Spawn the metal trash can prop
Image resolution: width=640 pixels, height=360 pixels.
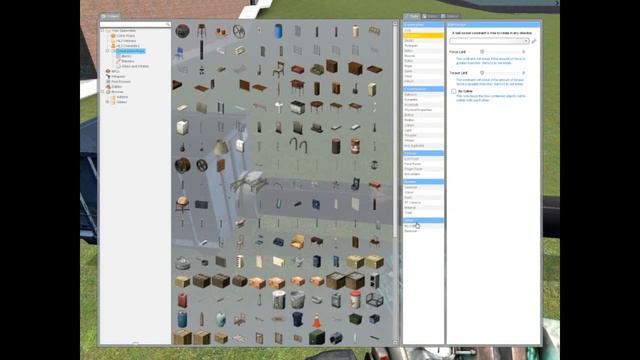click(298, 300)
